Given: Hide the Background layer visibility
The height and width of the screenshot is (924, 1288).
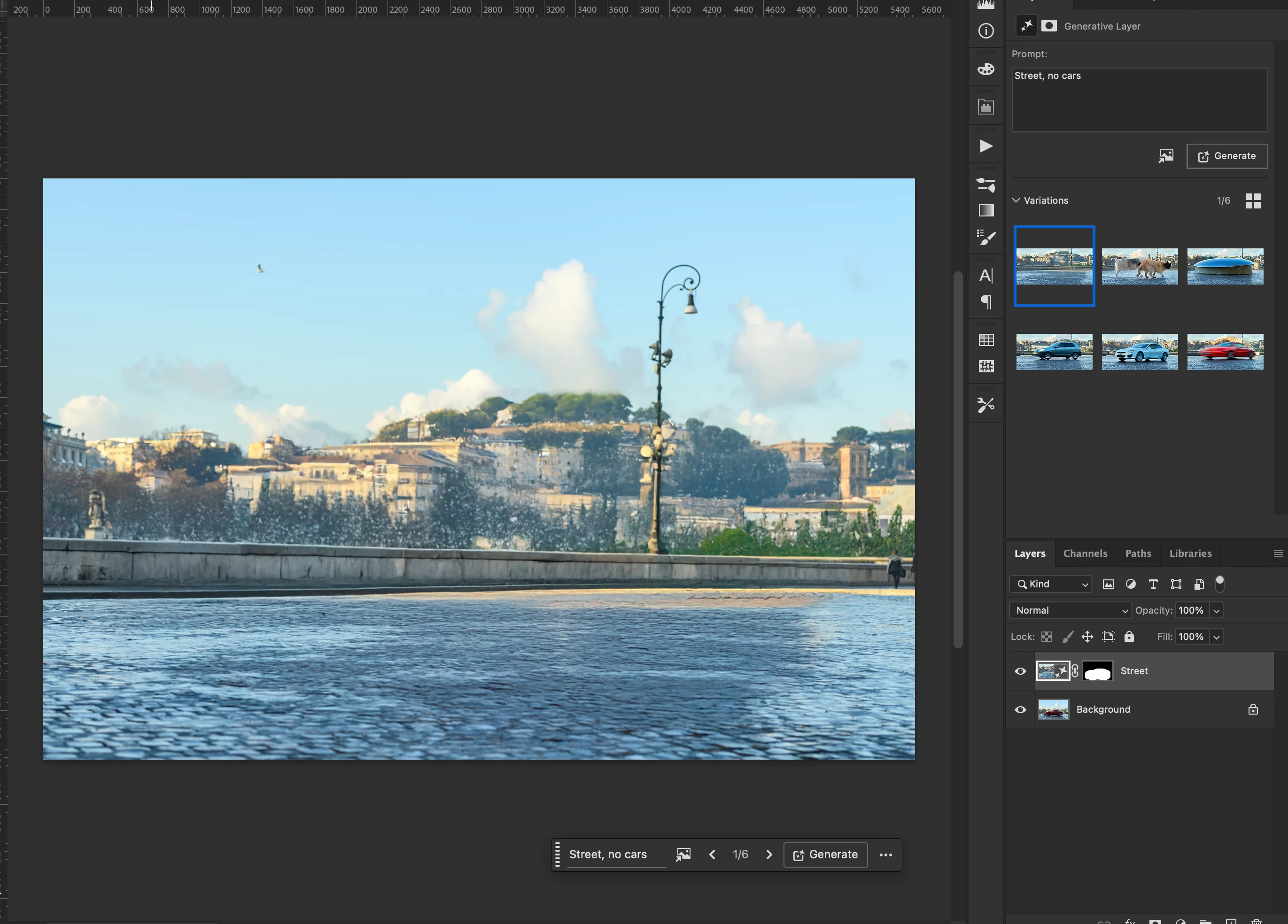Looking at the screenshot, I should (1021, 710).
